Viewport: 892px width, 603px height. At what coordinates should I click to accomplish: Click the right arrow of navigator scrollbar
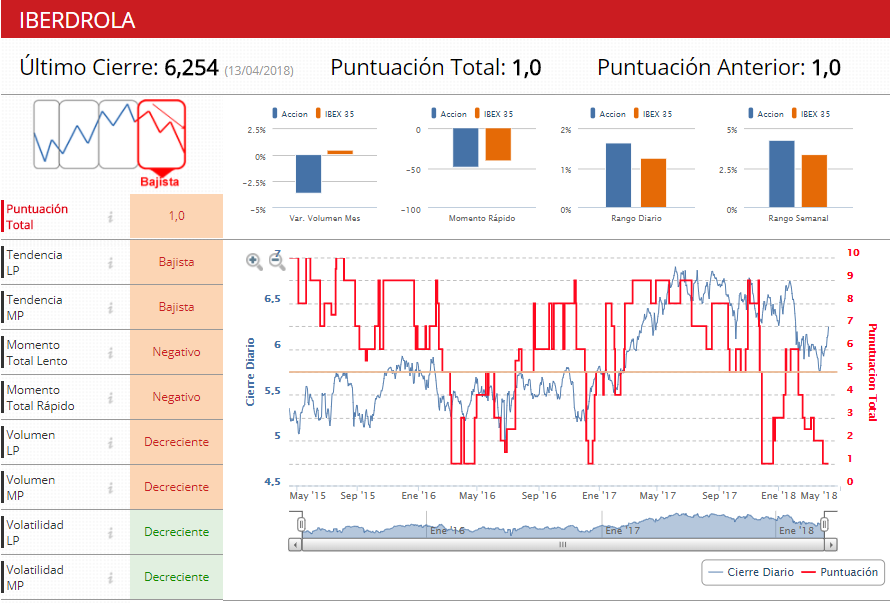click(831, 545)
